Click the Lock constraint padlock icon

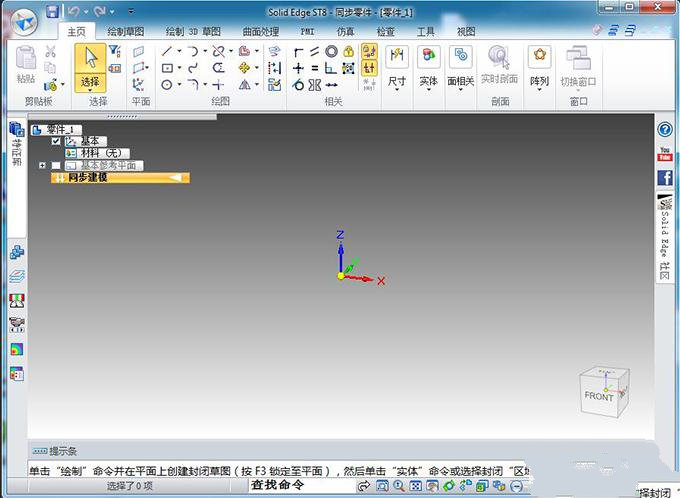click(348, 52)
